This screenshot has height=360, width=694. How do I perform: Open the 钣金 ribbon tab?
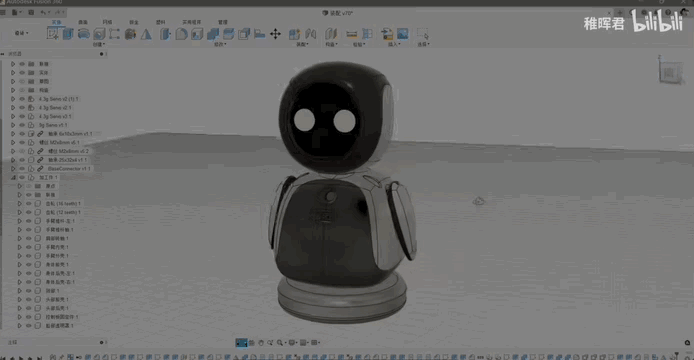(134, 22)
